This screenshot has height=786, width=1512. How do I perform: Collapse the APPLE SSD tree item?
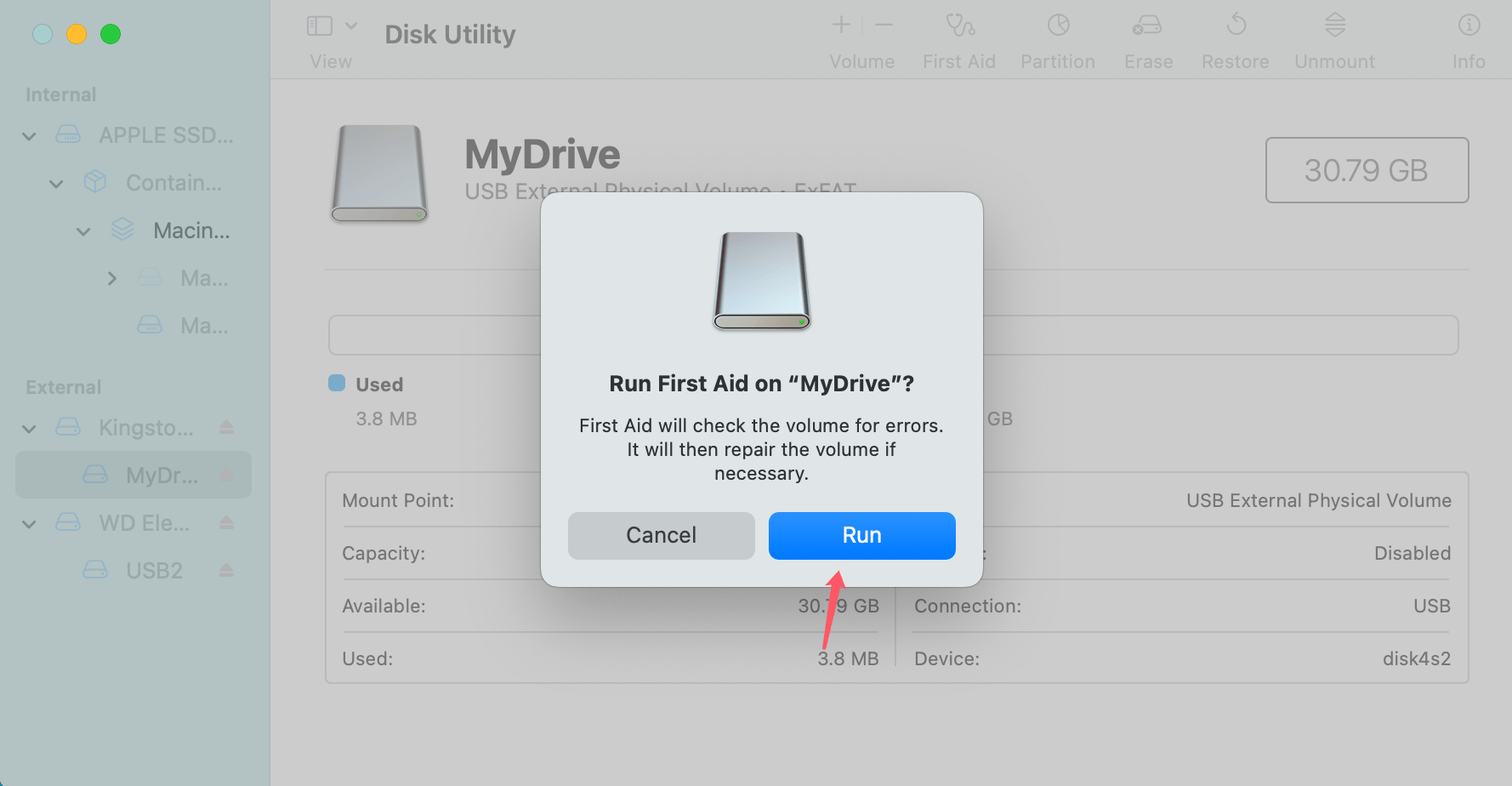point(28,135)
